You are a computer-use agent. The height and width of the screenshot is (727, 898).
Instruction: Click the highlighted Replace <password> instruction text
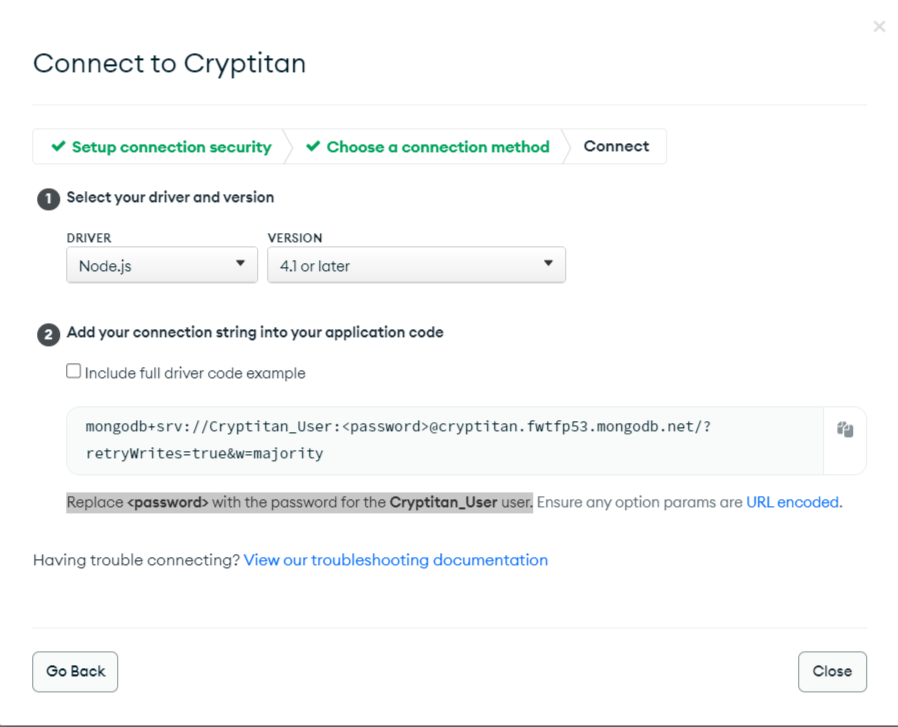point(299,502)
